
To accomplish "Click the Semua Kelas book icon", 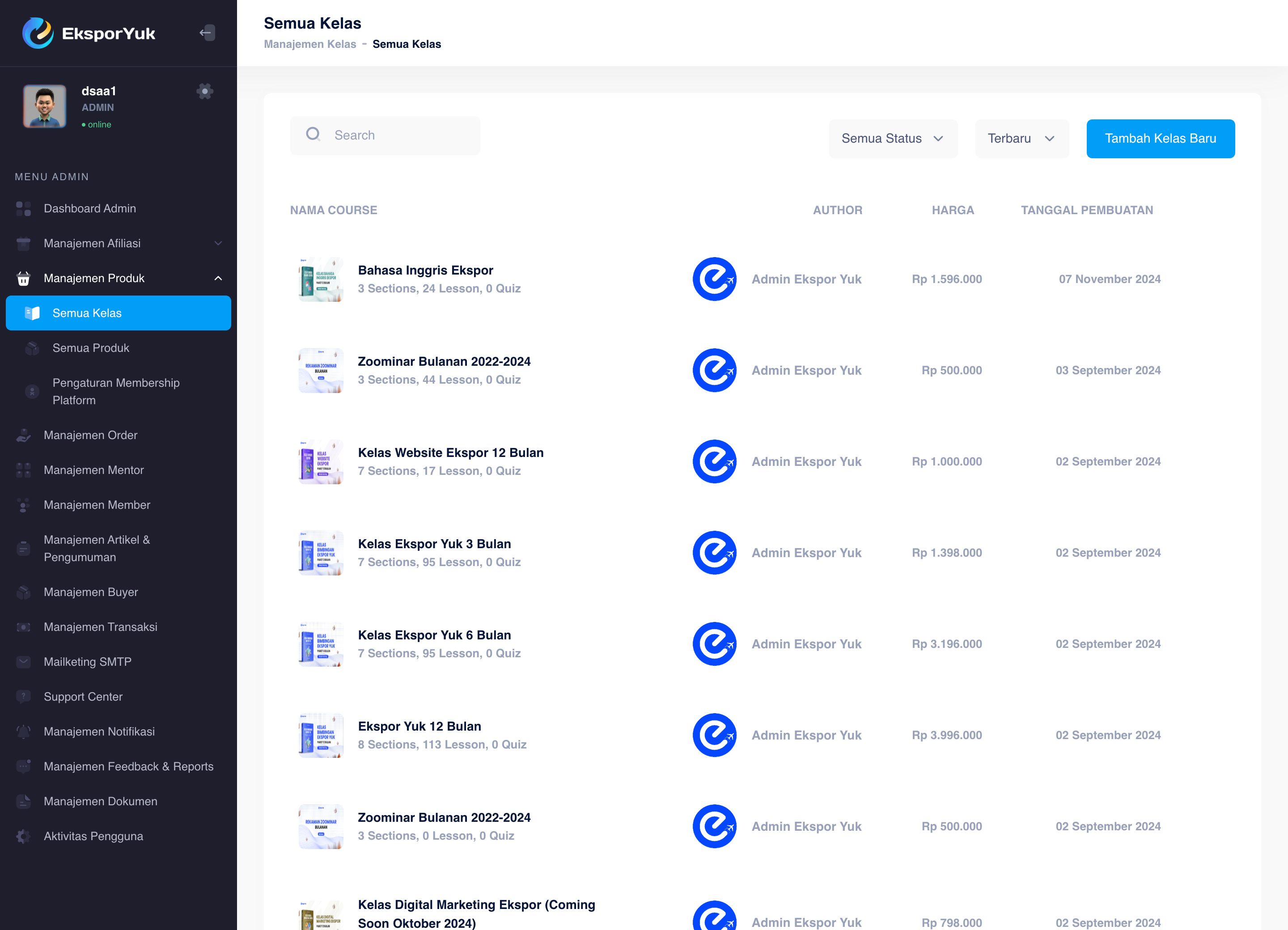I will [32, 313].
